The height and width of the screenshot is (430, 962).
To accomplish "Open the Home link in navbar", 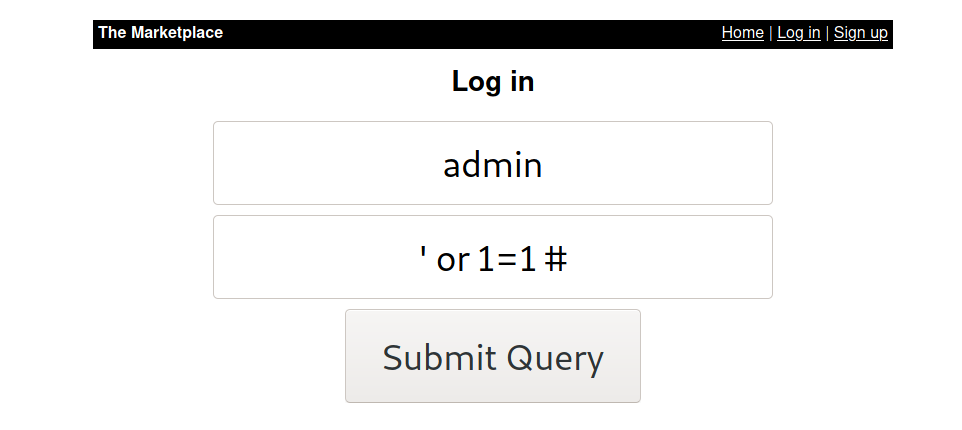I will (x=742, y=33).
